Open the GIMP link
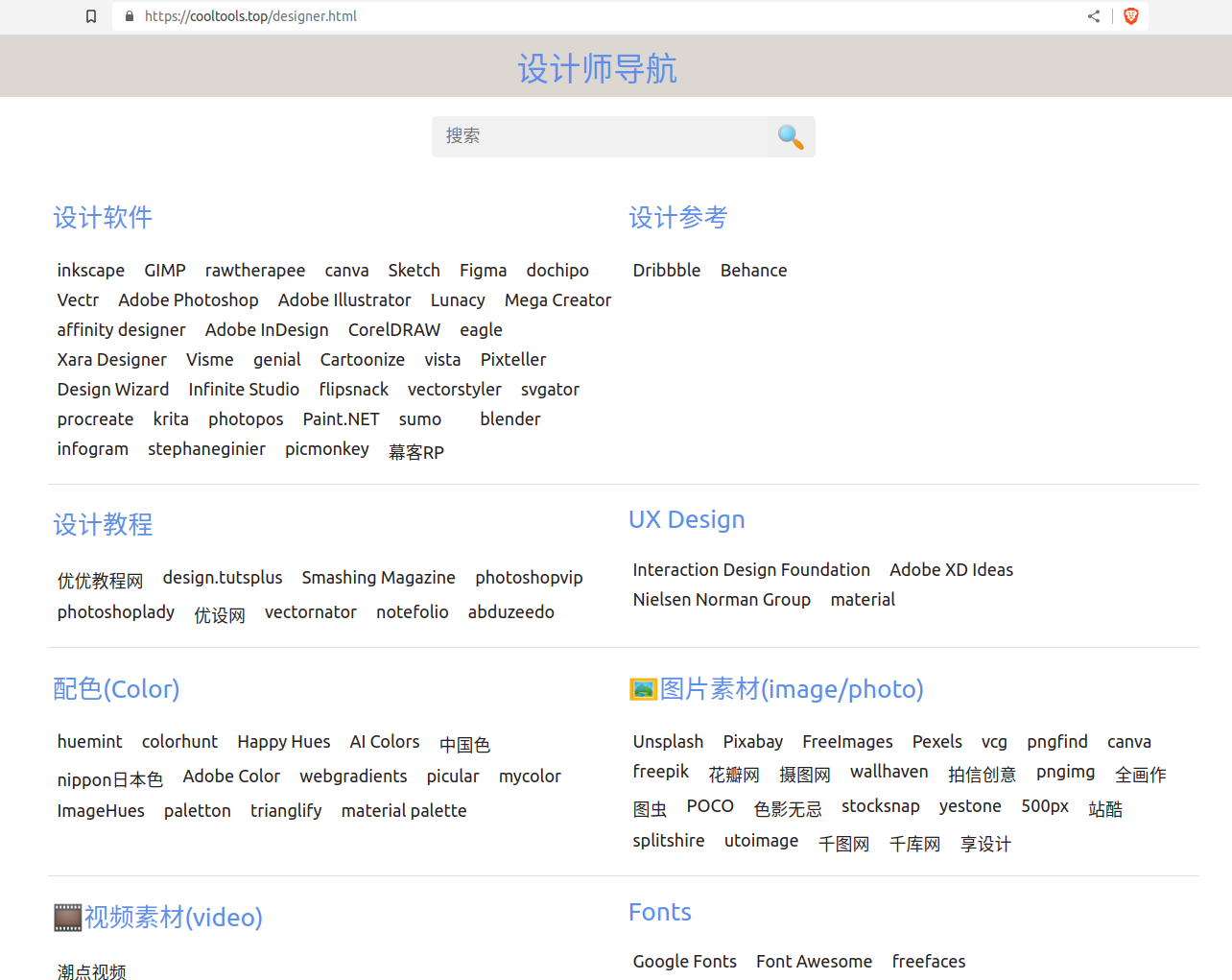 pos(165,271)
